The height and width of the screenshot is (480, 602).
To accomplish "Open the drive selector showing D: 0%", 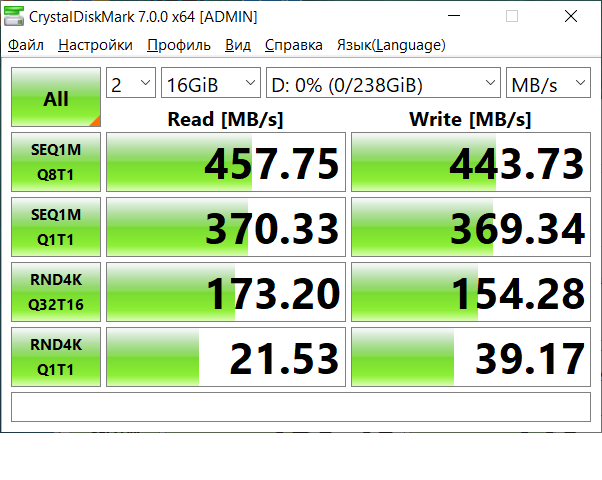I will pyautogui.click(x=383, y=85).
